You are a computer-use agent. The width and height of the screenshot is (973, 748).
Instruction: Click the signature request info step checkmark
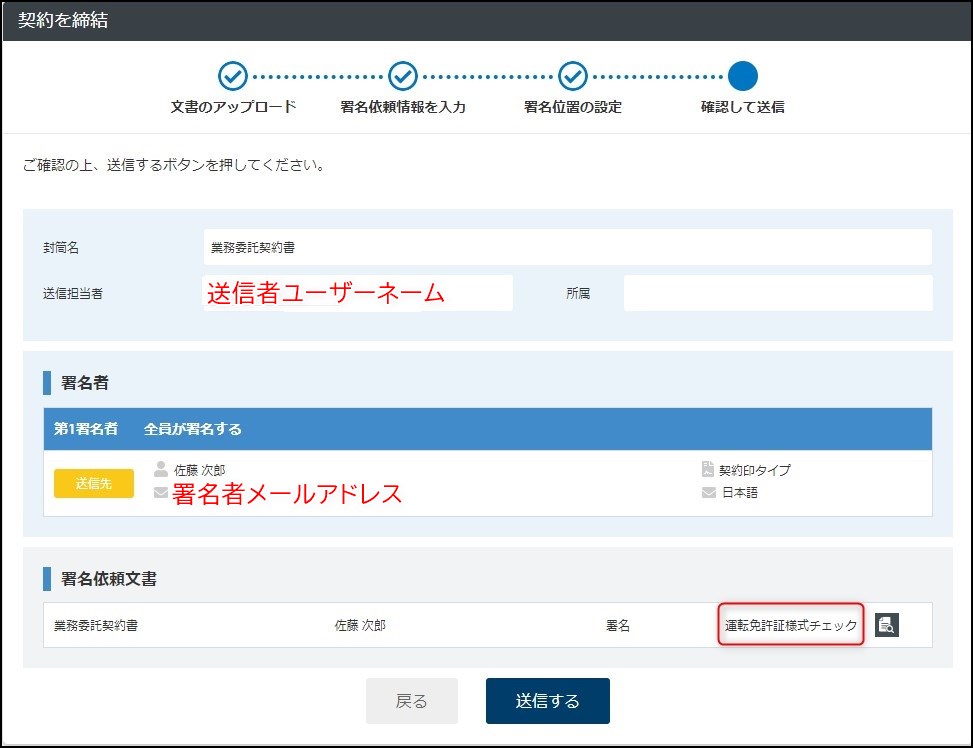[x=402, y=76]
